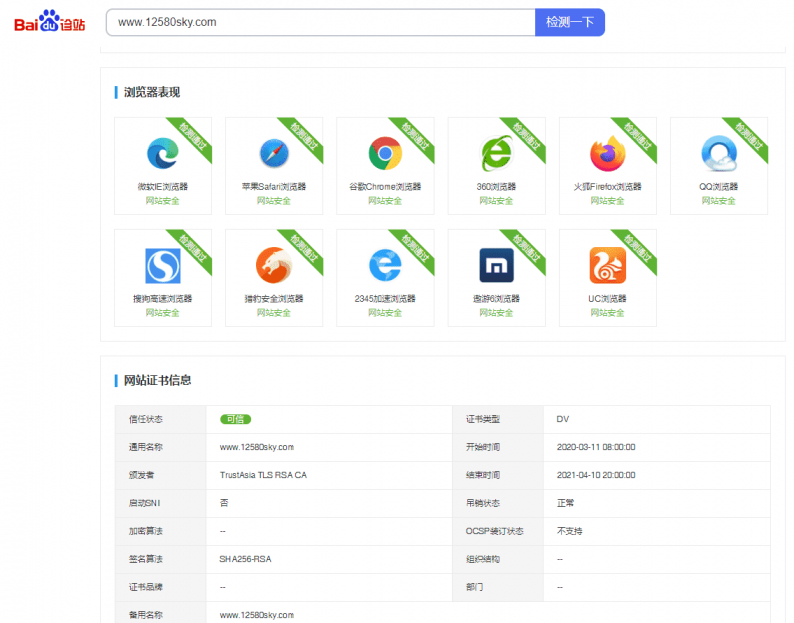Viewport: 794px width, 623px height.
Task: Click 启动SNI value 否
Action: point(224,503)
